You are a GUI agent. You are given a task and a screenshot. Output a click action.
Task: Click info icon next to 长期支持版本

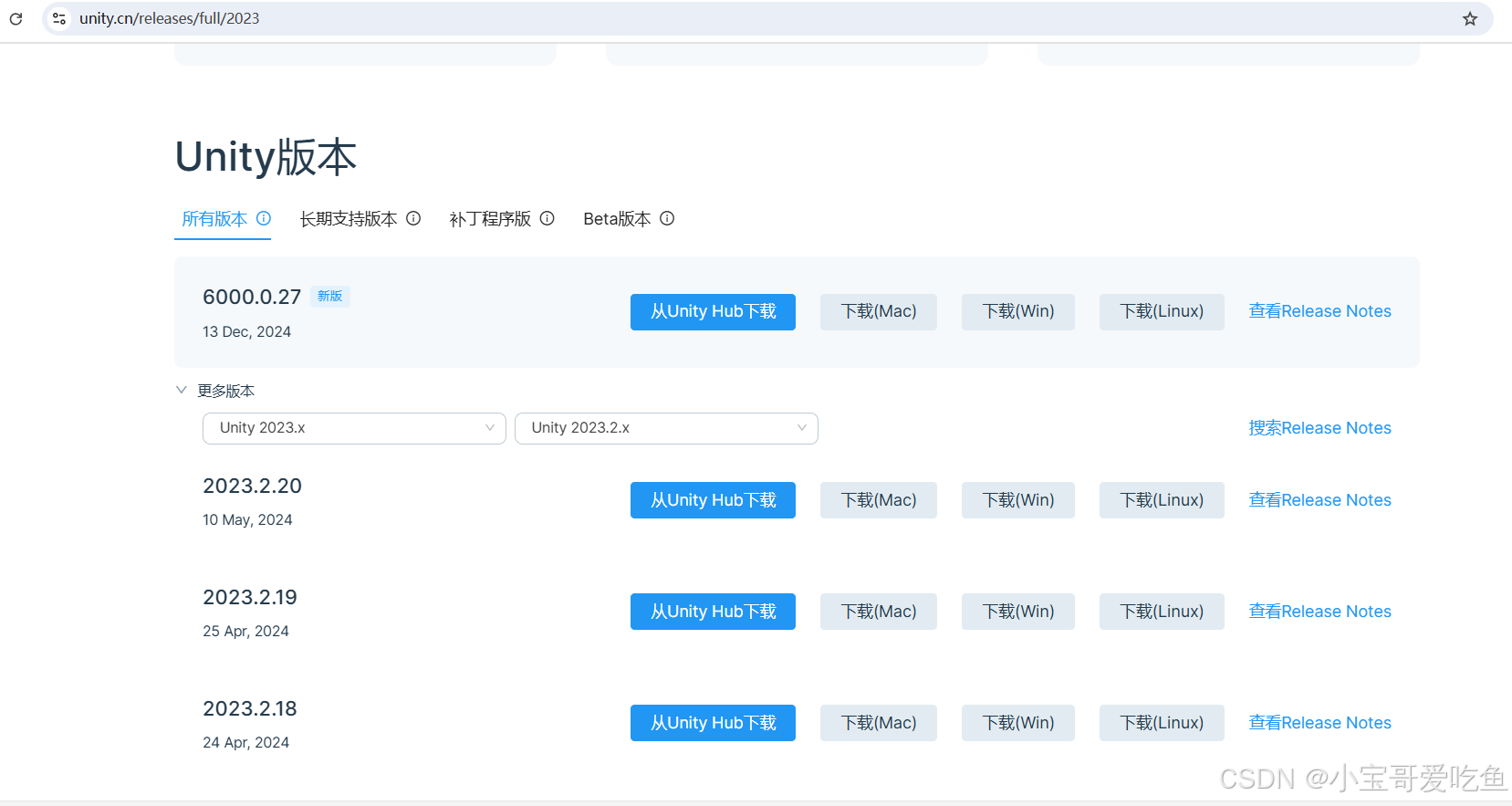click(413, 218)
